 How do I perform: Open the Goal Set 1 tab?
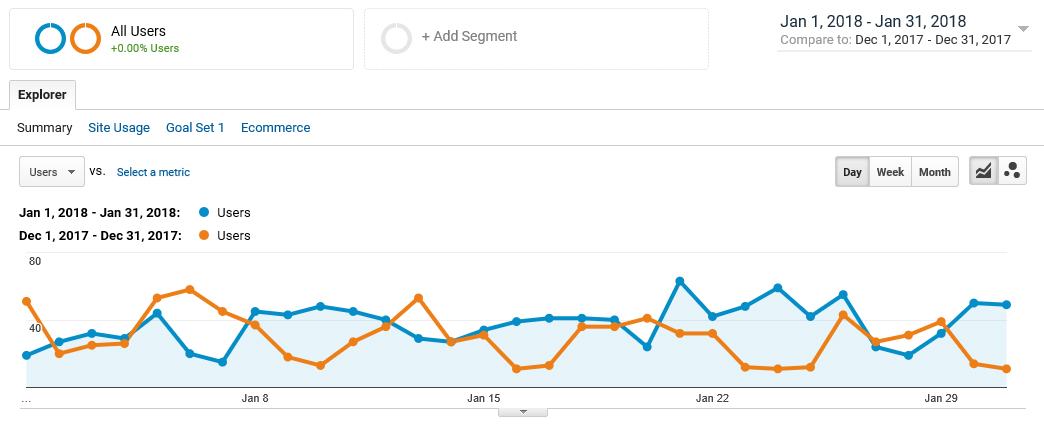coord(195,128)
